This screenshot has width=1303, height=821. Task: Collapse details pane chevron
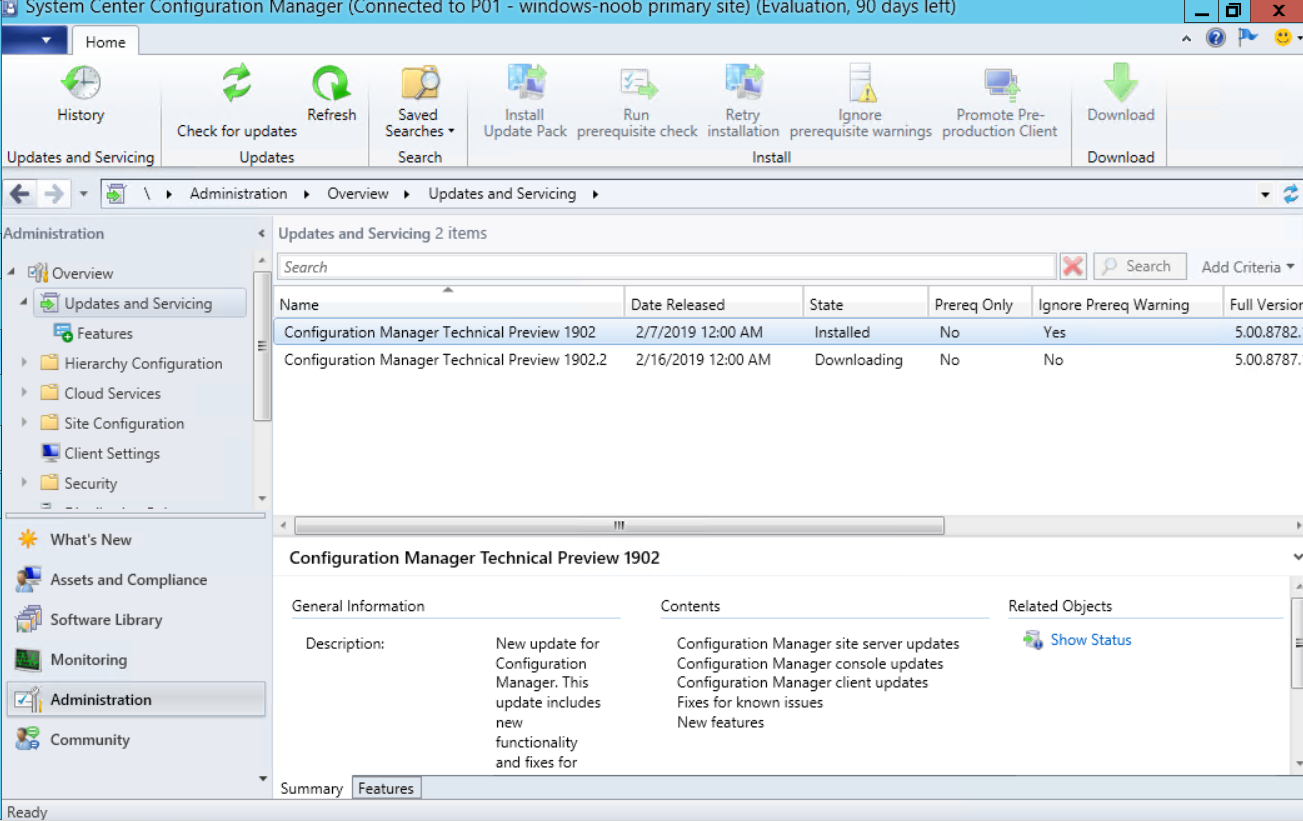[1297, 557]
